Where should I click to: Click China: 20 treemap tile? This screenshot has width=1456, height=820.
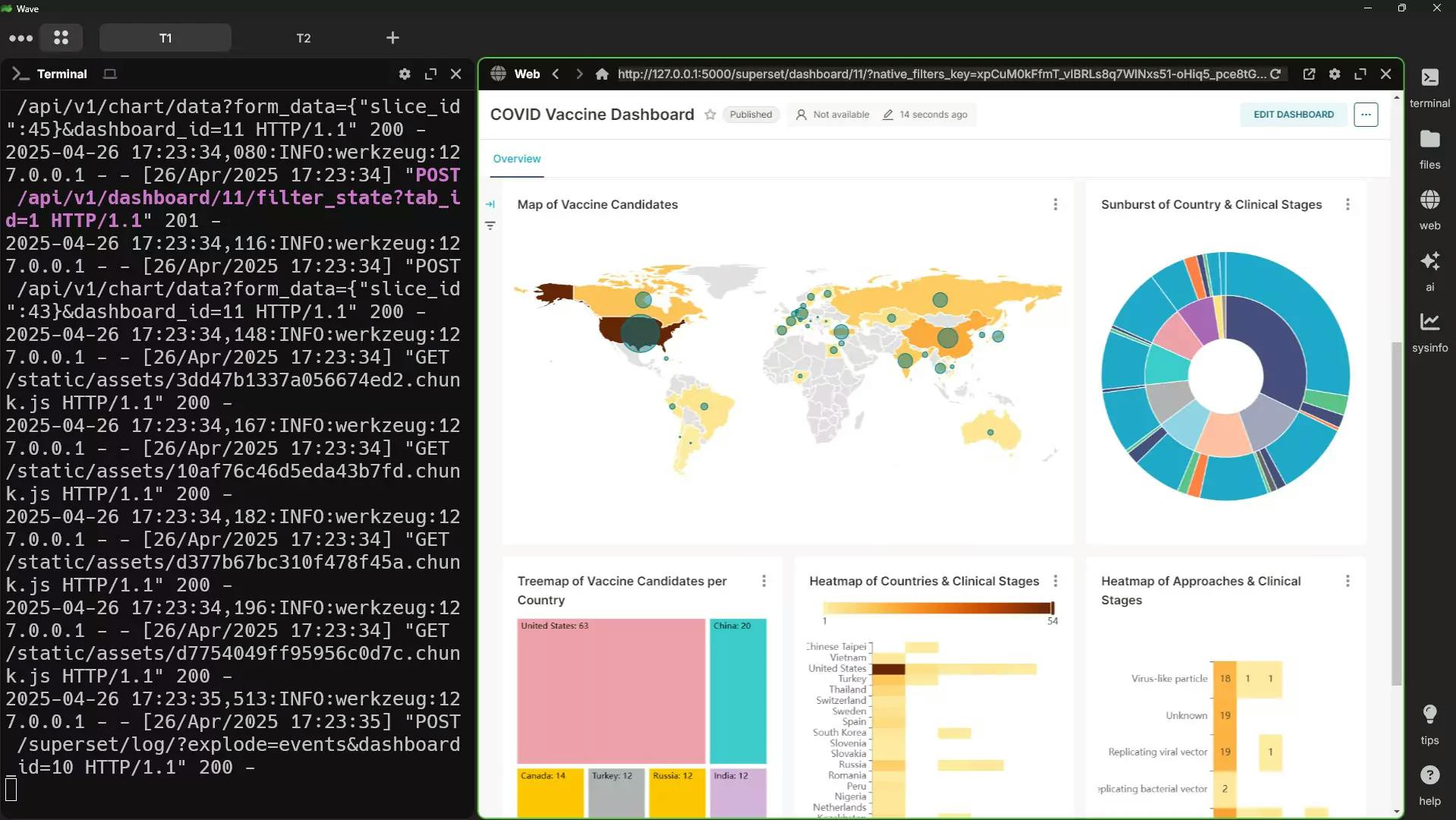(x=738, y=691)
